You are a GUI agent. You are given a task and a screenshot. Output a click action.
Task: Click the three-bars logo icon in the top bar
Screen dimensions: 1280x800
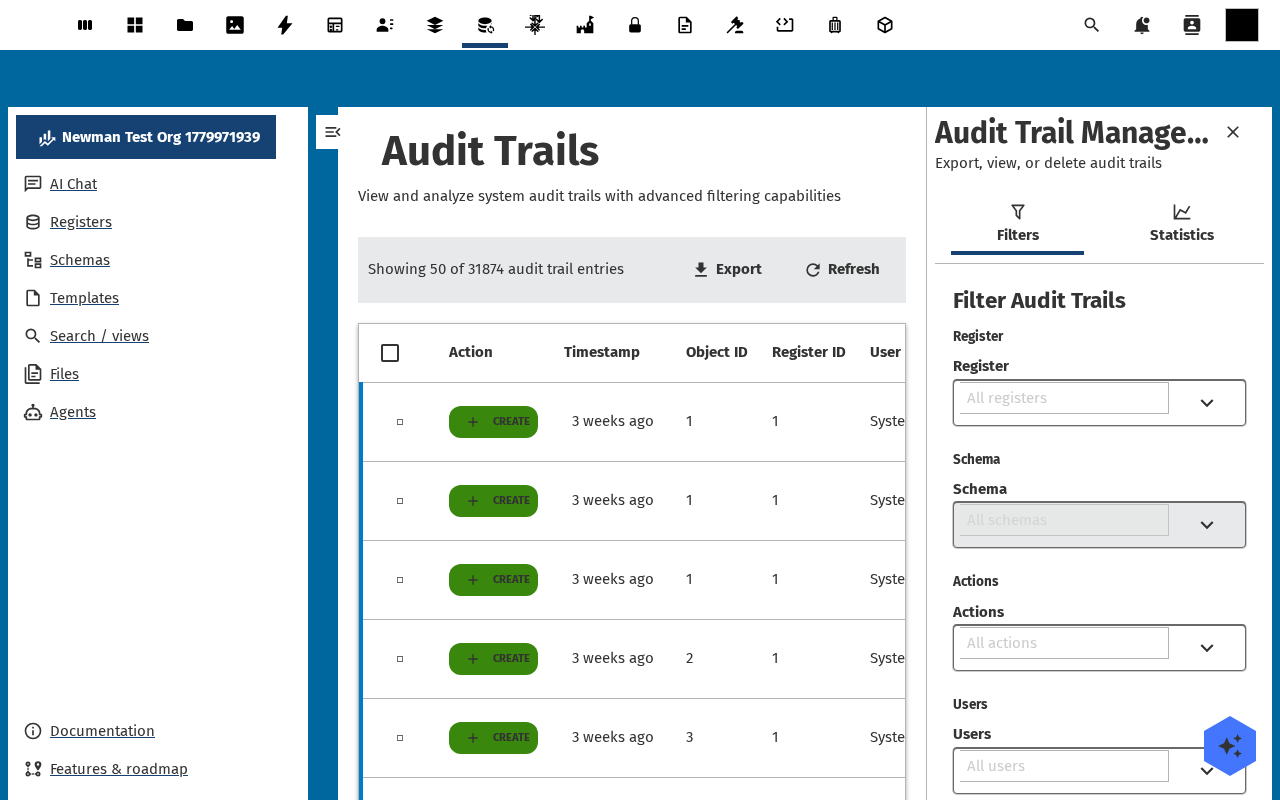click(85, 25)
